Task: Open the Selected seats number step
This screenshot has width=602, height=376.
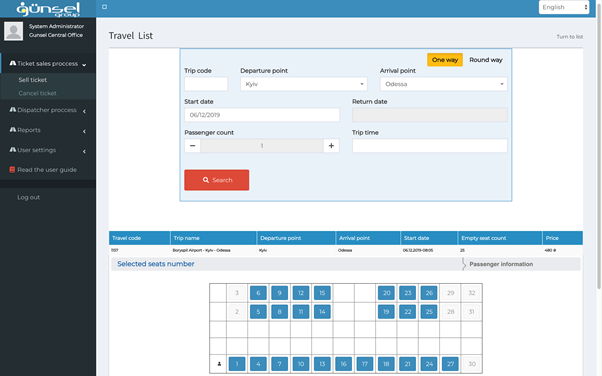Action: (x=156, y=264)
